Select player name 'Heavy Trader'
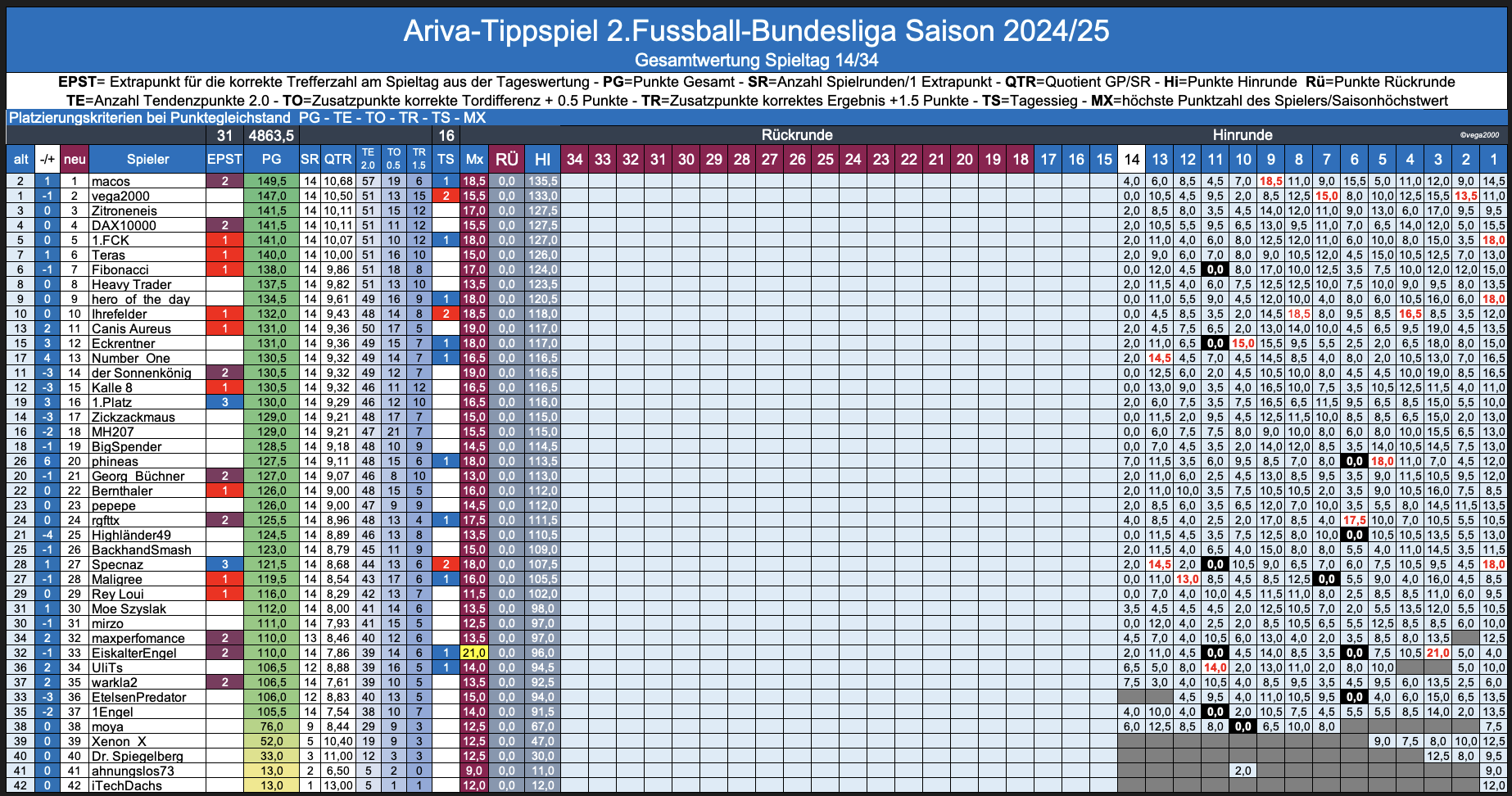This screenshot has width=1512, height=796. (132, 284)
